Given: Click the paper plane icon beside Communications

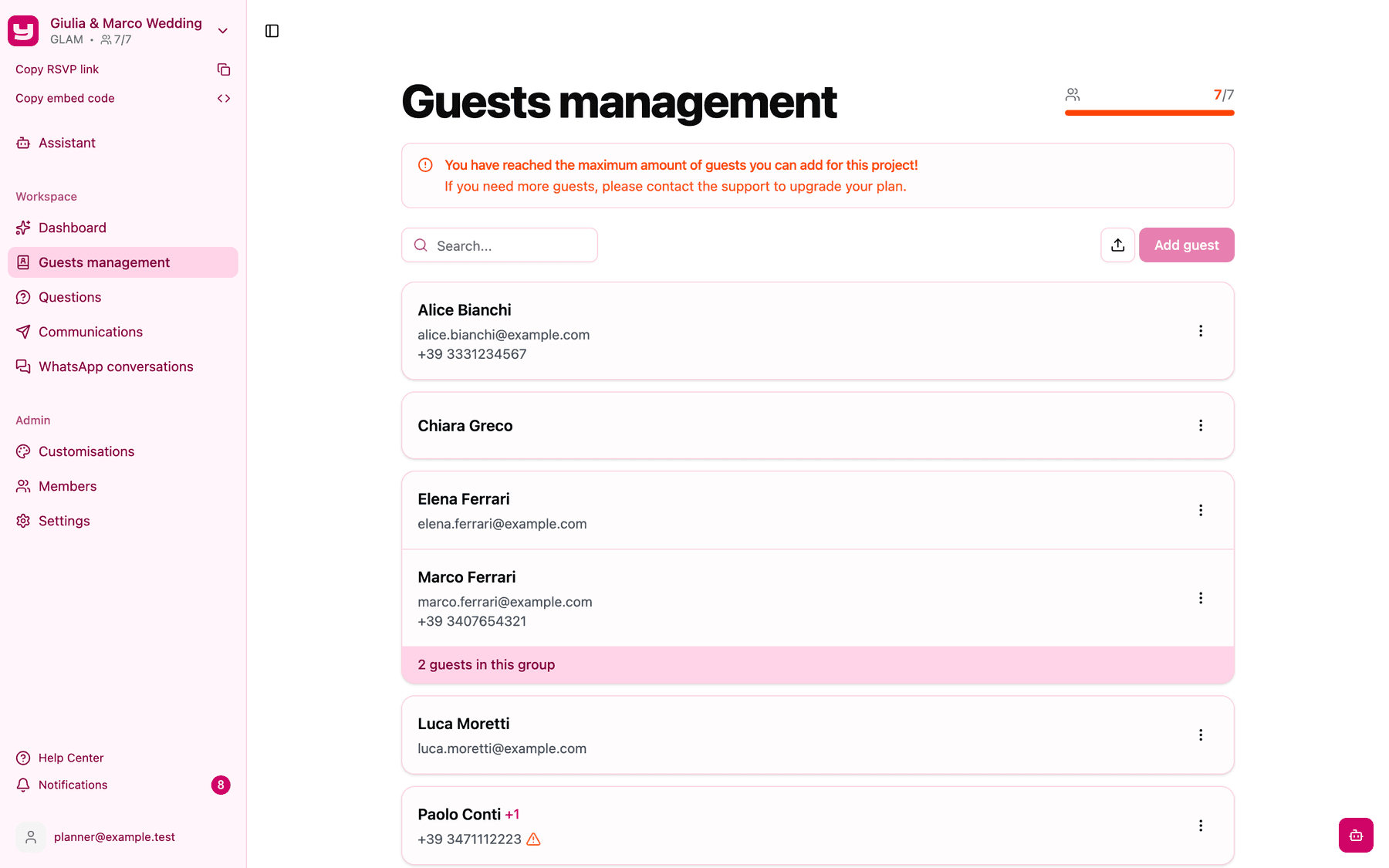Looking at the screenshot, I should pyautogui.click(x=23, y=332).
